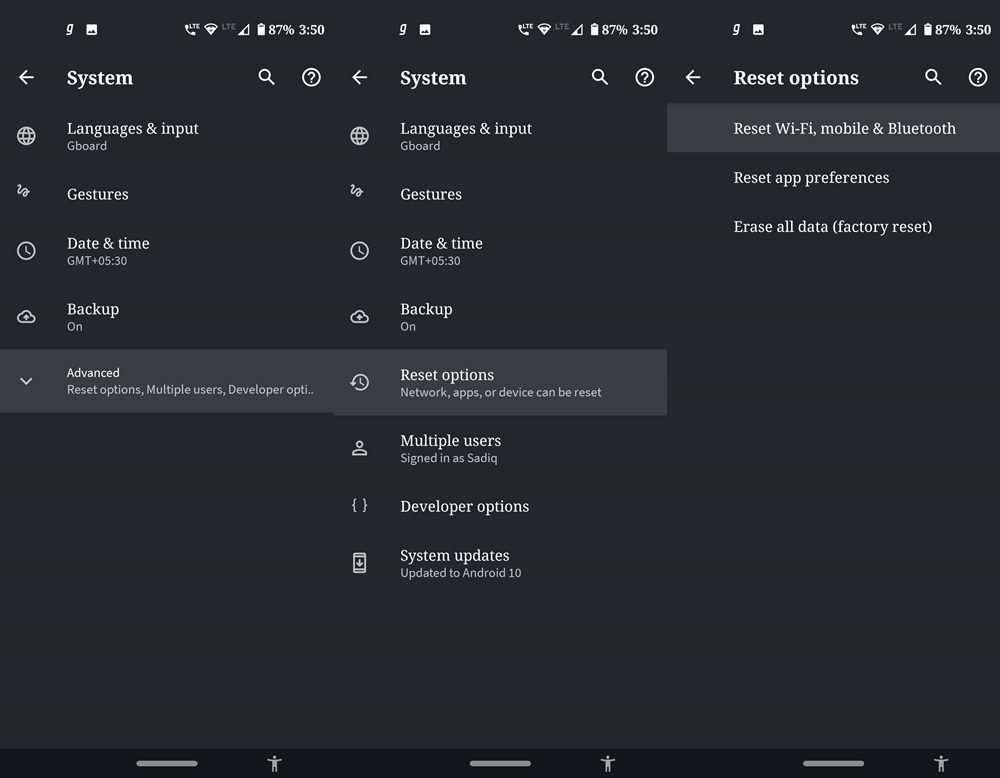The height and width of the screenshot is (778, 1000).
Task: Tap the home gesture pill on Reset options screen
Action: click(834, 763)
